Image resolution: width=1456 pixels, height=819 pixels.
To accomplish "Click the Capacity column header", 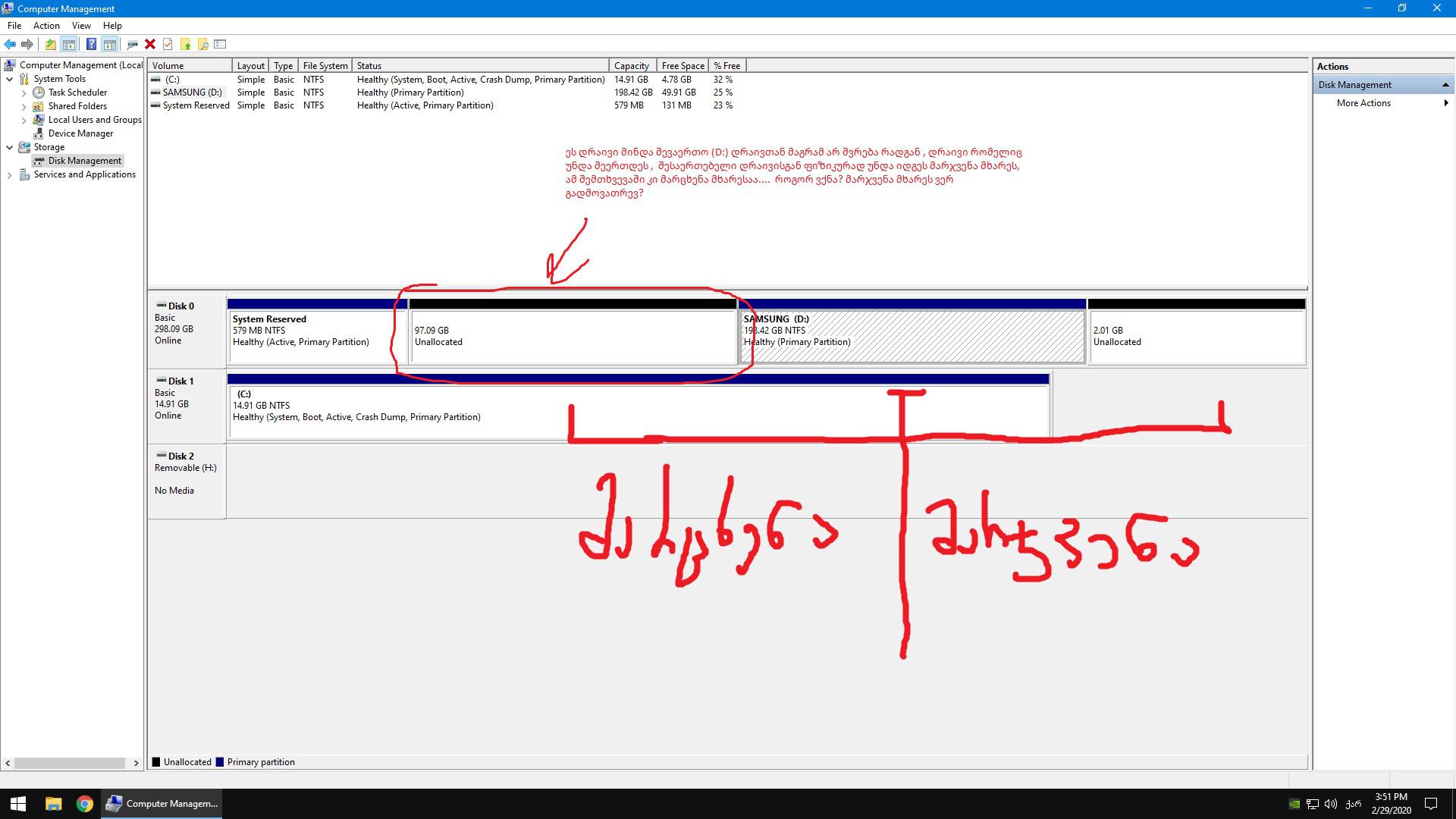I will (x=631, y=66).
